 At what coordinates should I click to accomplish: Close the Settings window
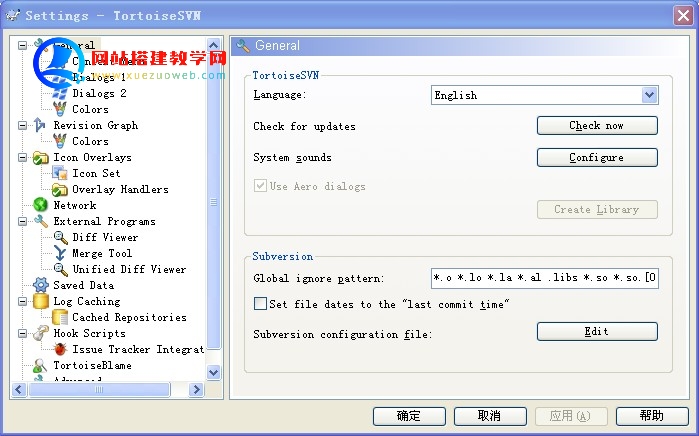[x=683, y=16]
